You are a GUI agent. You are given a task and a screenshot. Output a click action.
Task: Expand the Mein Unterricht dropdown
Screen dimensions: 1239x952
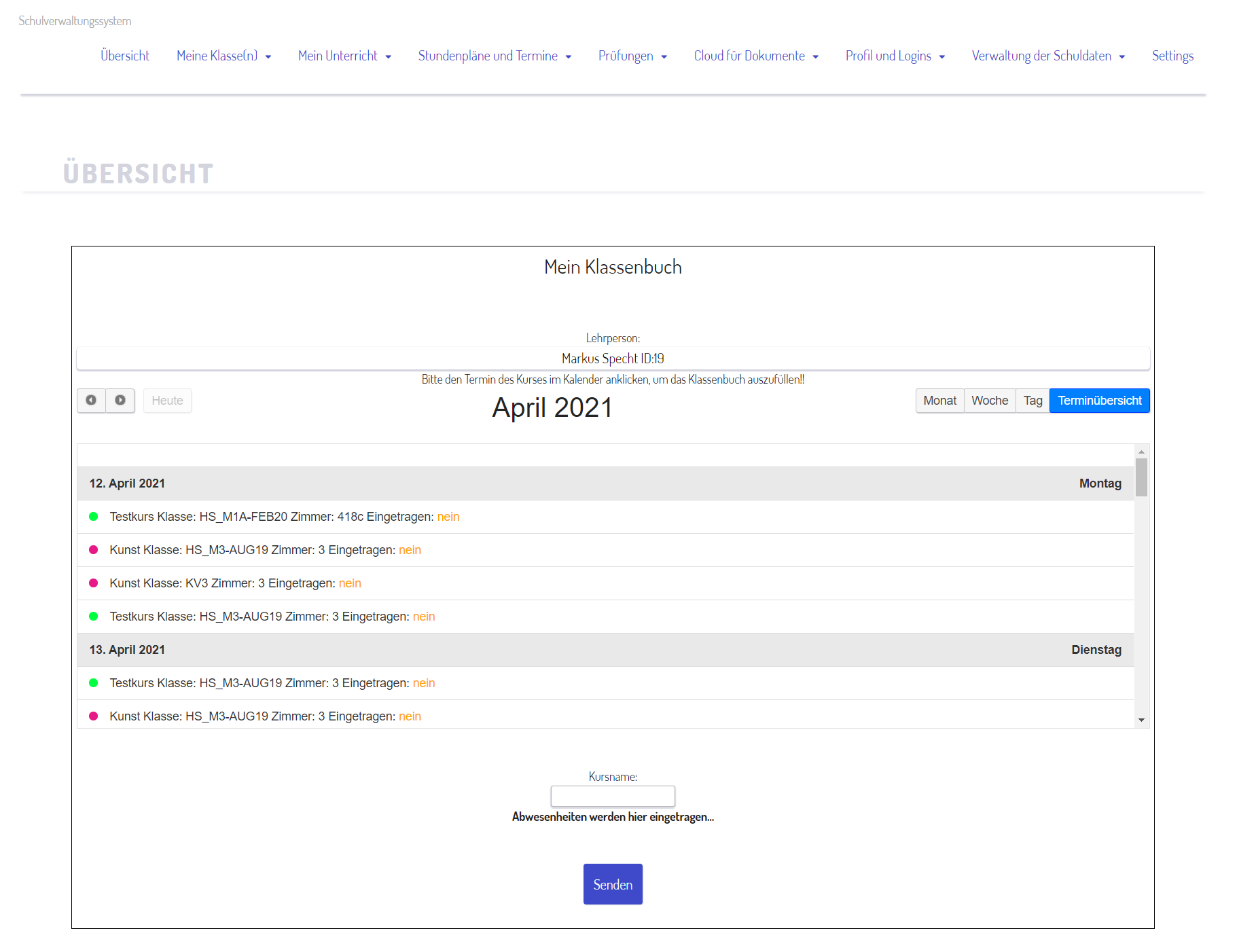[344, 56]
